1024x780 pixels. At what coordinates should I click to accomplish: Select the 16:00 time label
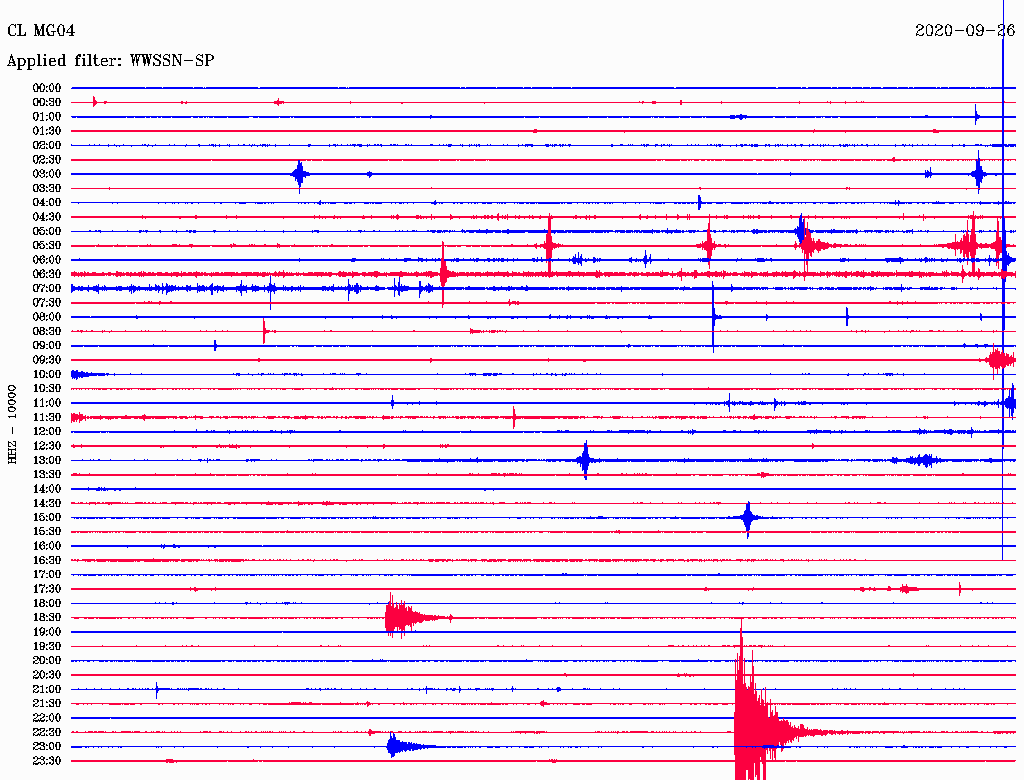47,546
